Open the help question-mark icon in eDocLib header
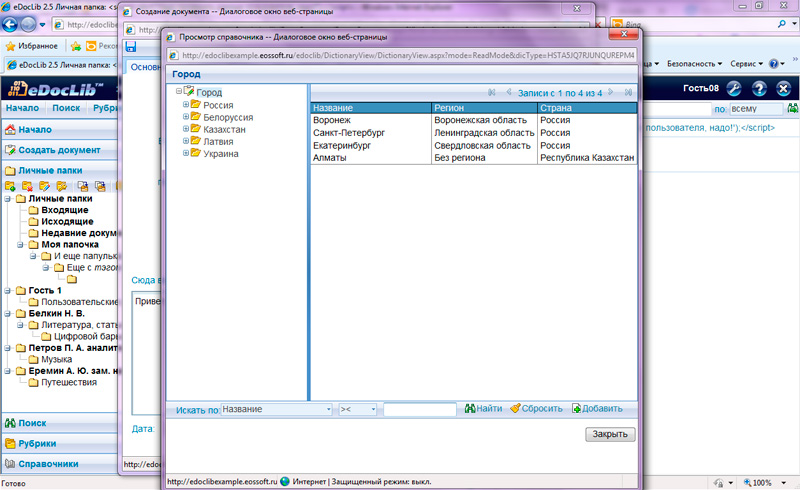Viewport: 800px width, 490px height. tap(759, 88)
